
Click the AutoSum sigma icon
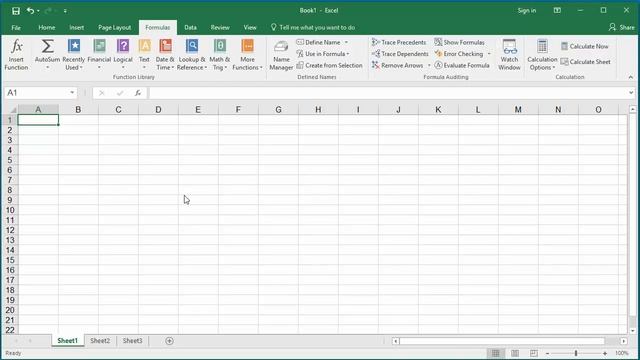[47, 46]
